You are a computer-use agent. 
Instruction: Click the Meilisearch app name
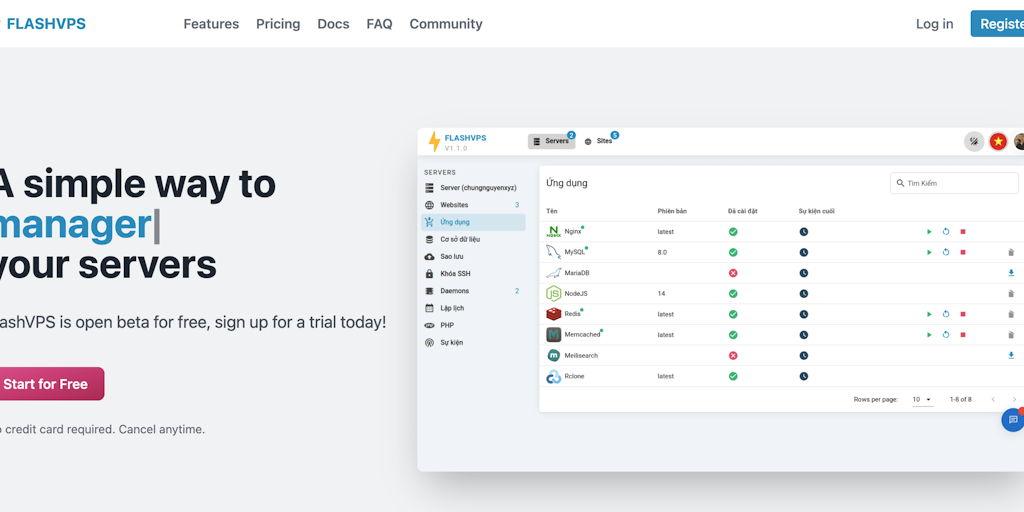581,355
